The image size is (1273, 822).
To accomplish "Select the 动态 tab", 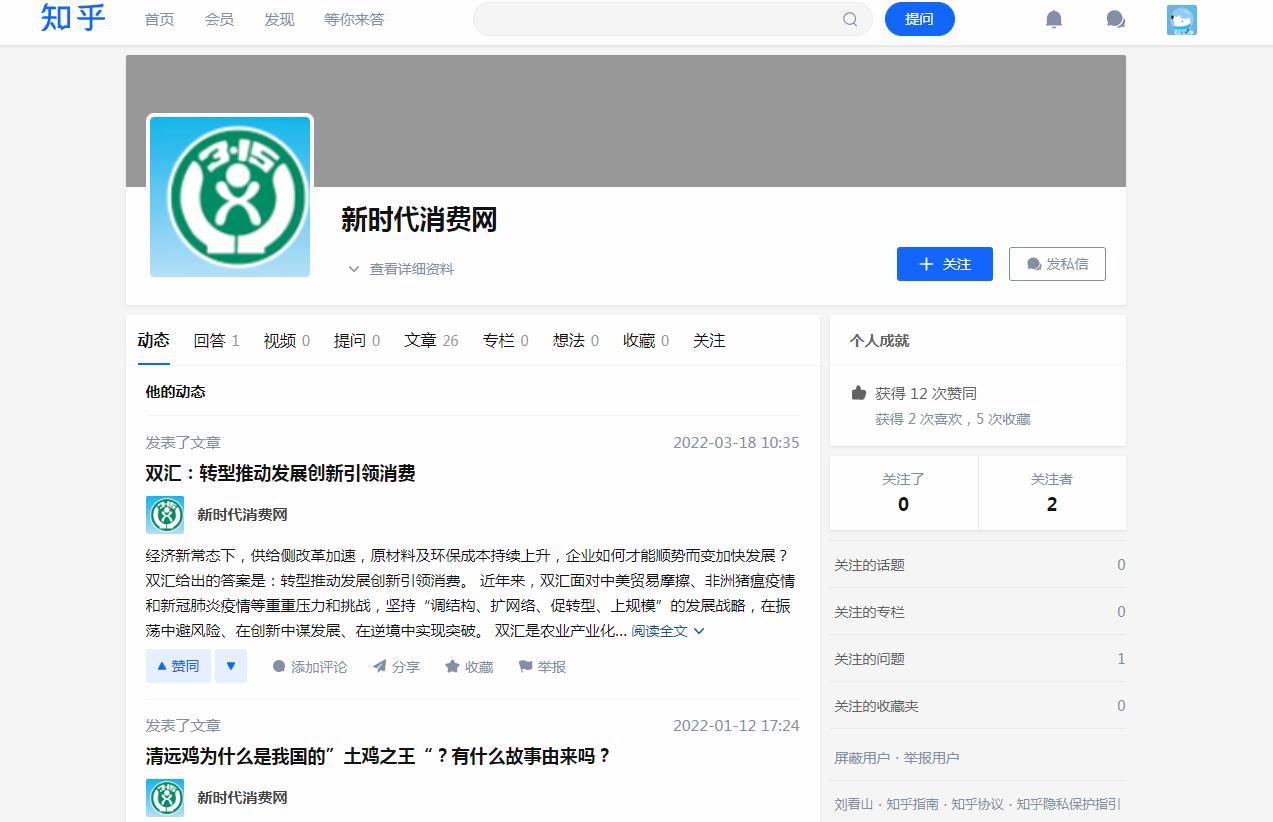I will (154, 341).
